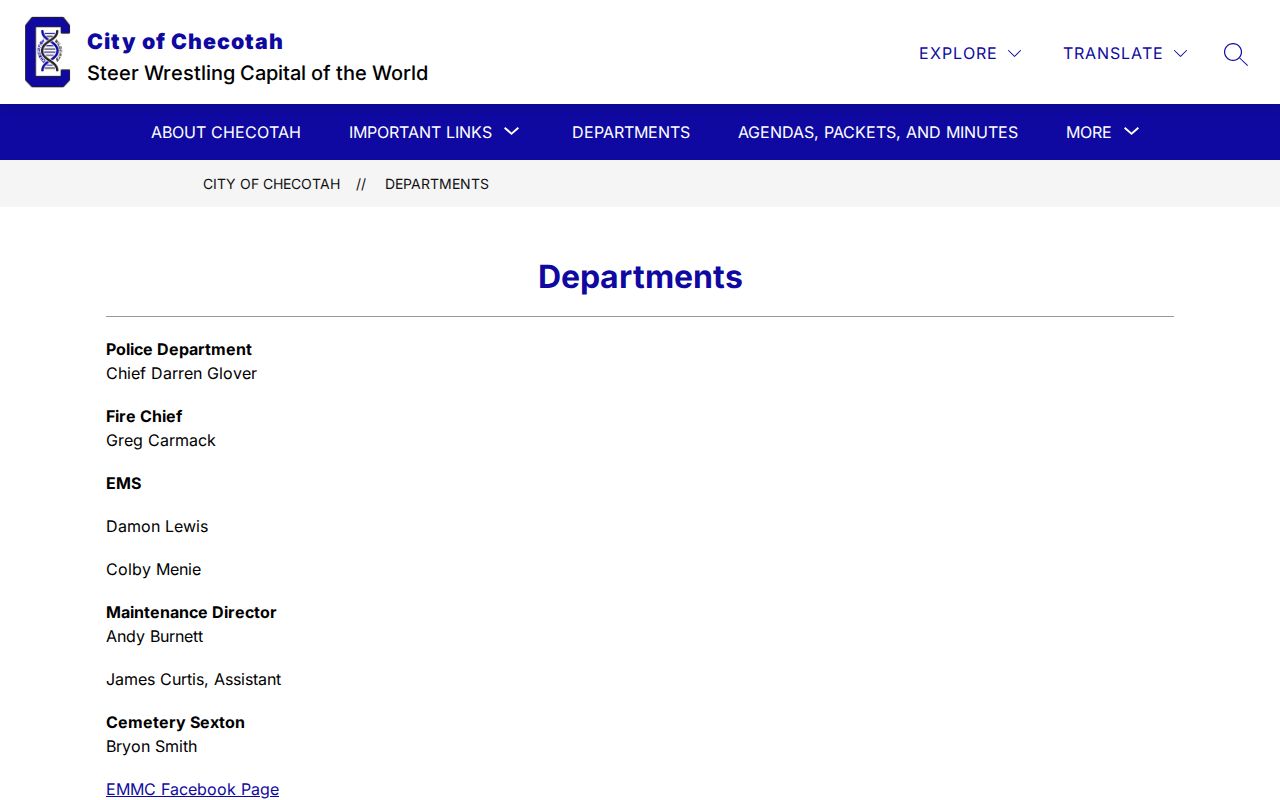This screenshot has height=800, width=1280.
Task: Click the name Bryon Smith
Action: click(152, 746)
